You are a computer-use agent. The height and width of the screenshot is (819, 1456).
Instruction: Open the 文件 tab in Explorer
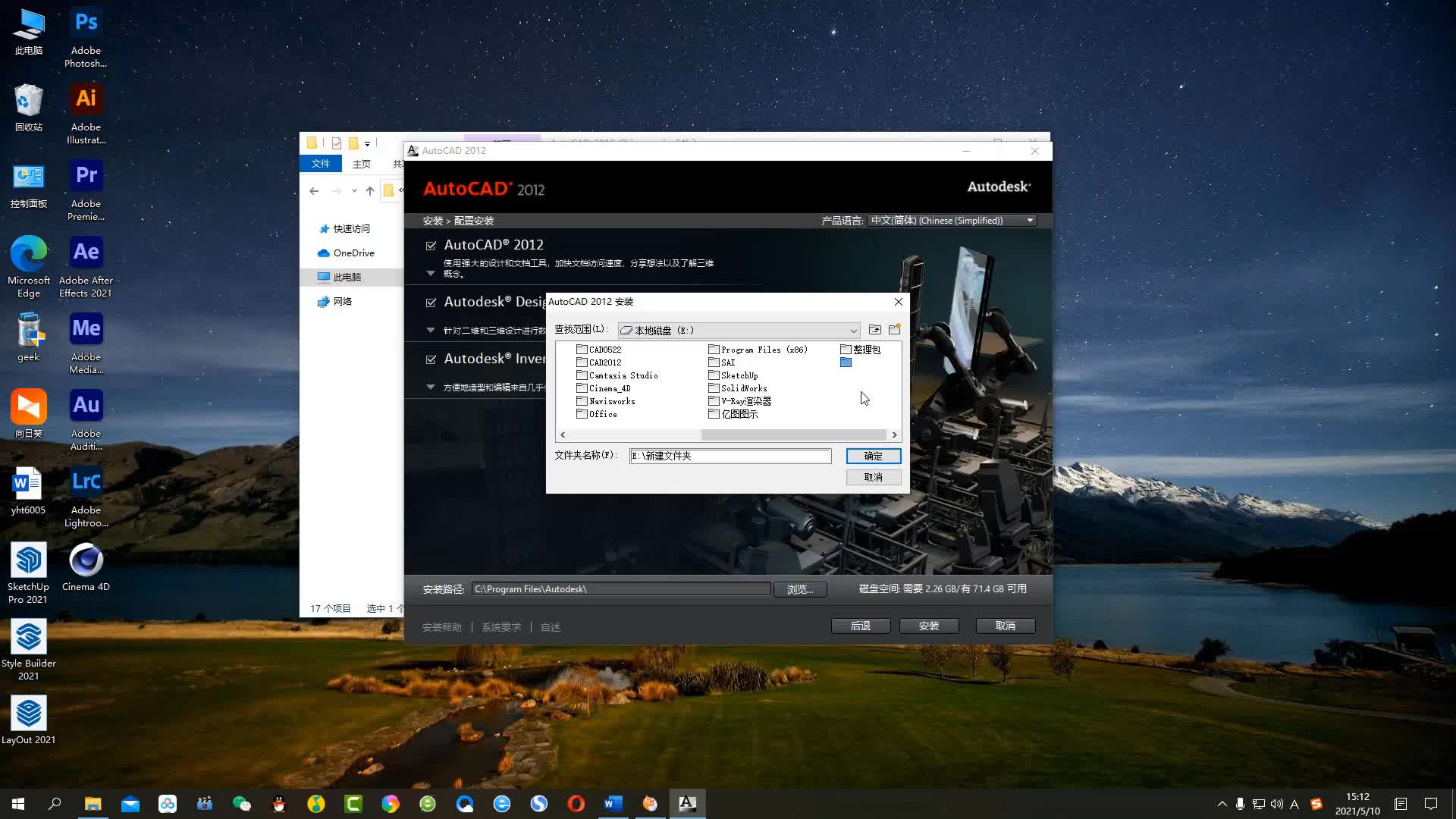click(320, 164)
